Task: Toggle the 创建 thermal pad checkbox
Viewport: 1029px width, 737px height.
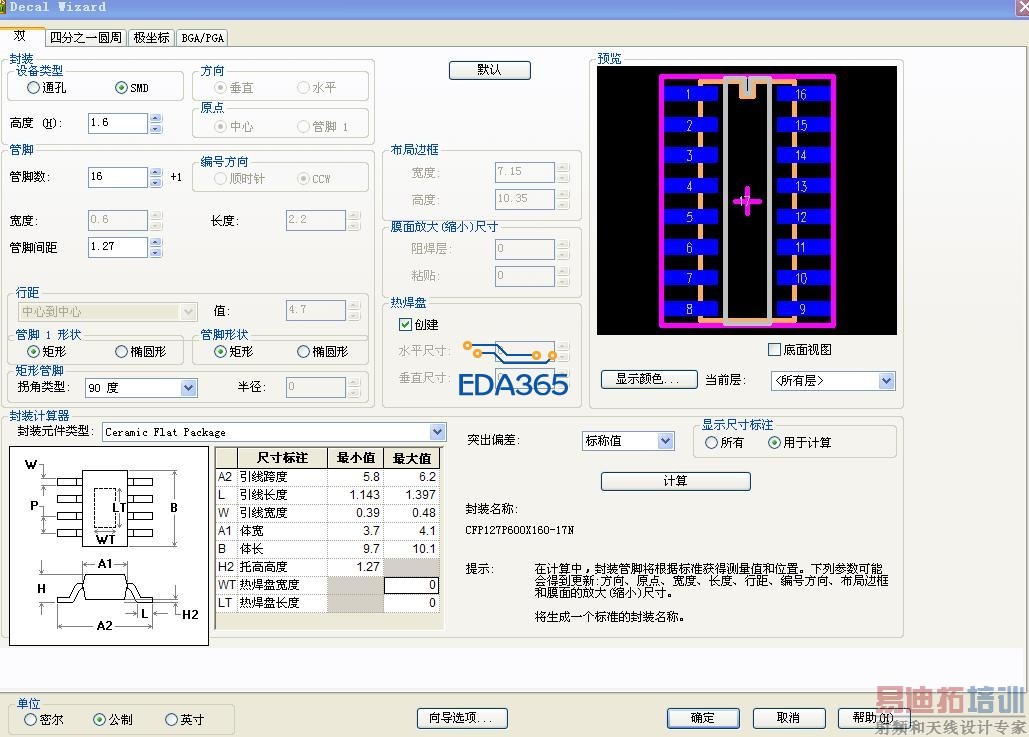Action: (x=405, y=324)
